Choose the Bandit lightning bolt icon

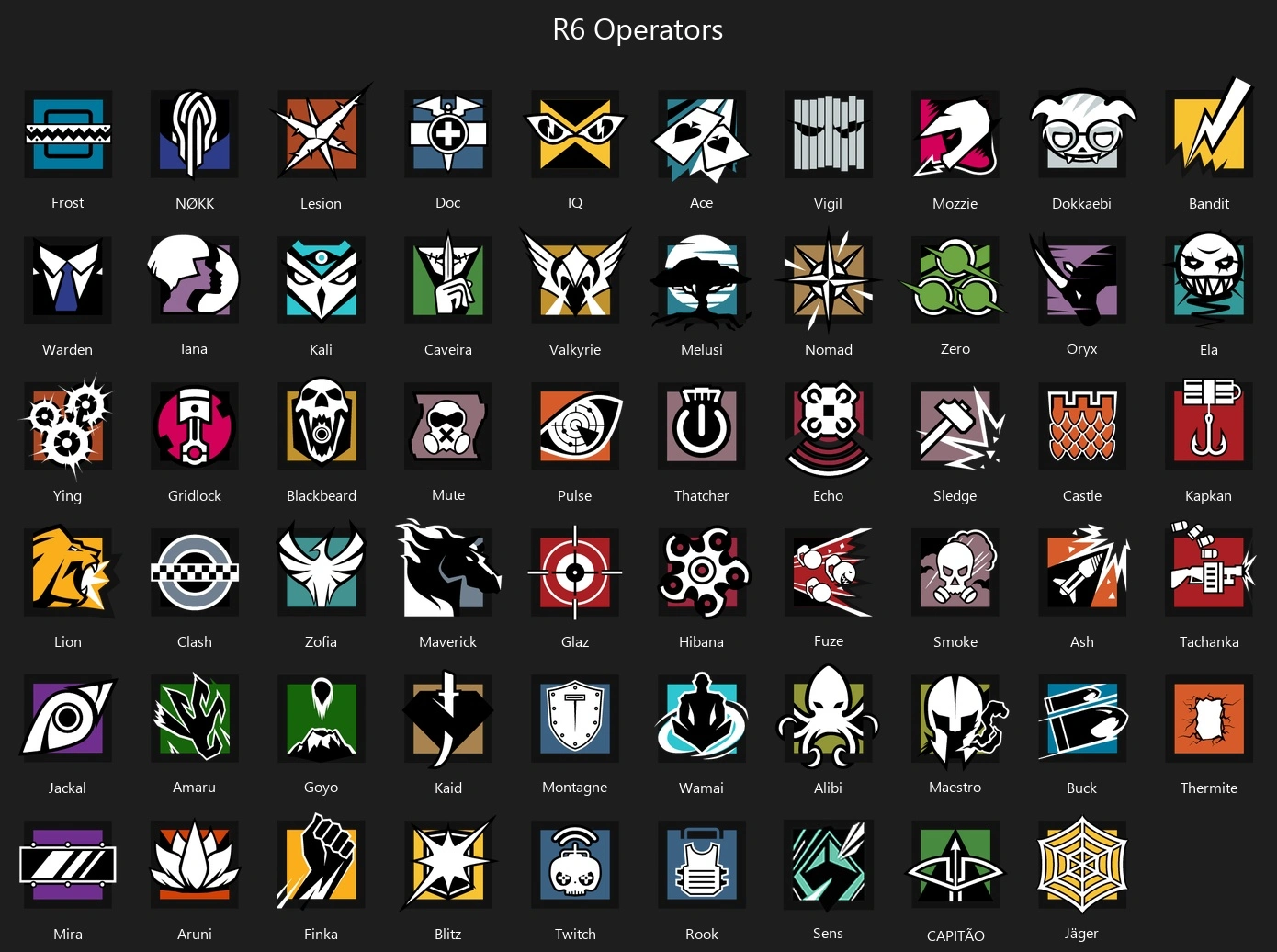point(1209,129)
